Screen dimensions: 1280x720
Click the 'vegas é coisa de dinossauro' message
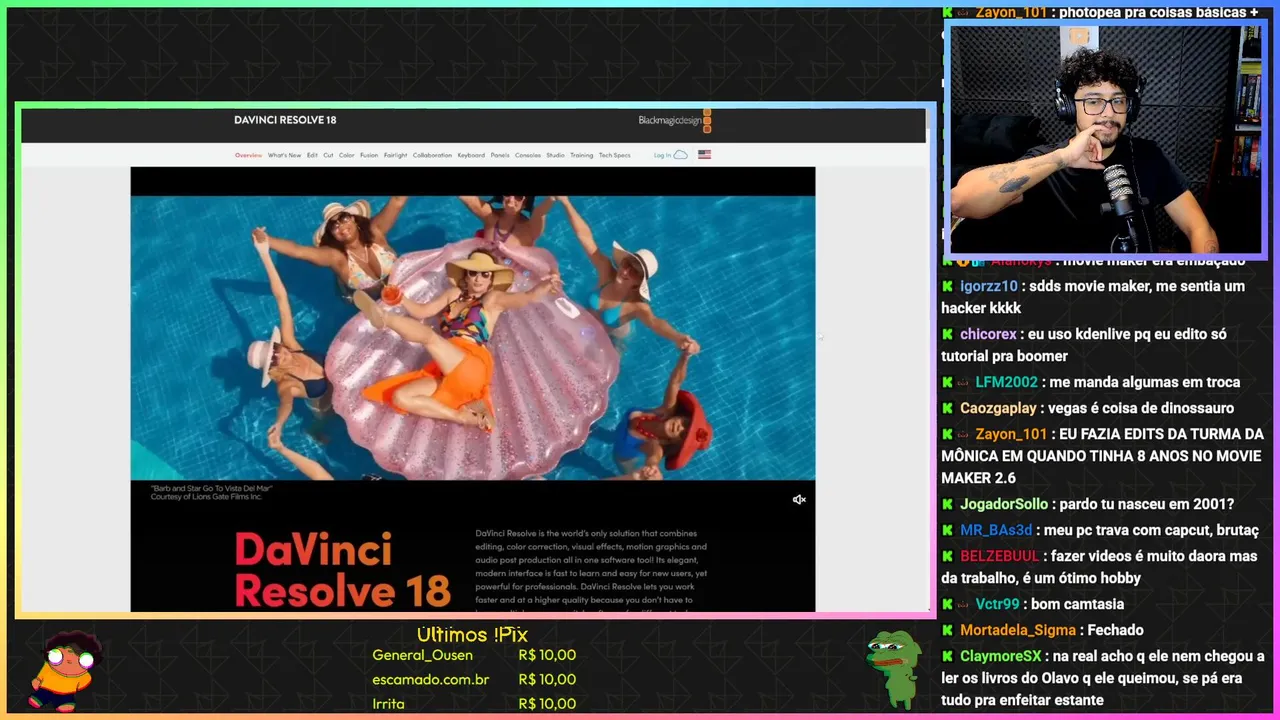[1143, 408]
